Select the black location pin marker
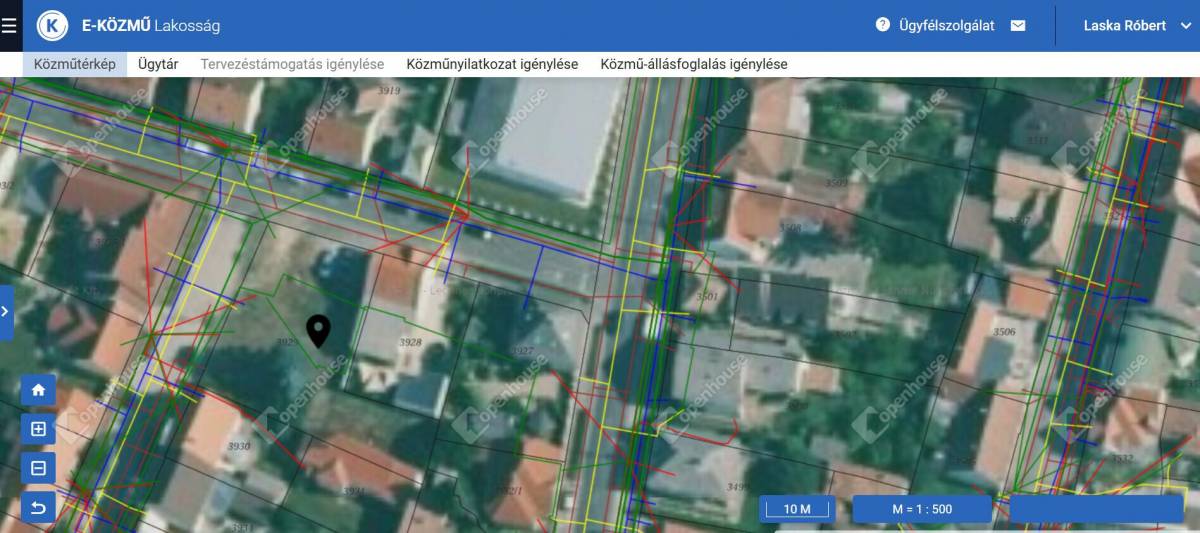1200x533 pixels. (318, 330)
